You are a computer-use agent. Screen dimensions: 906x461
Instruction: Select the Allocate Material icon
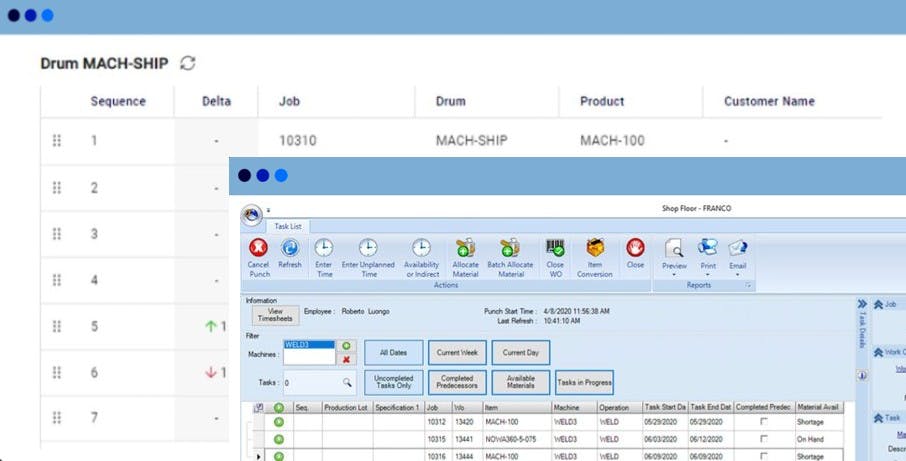465,248
